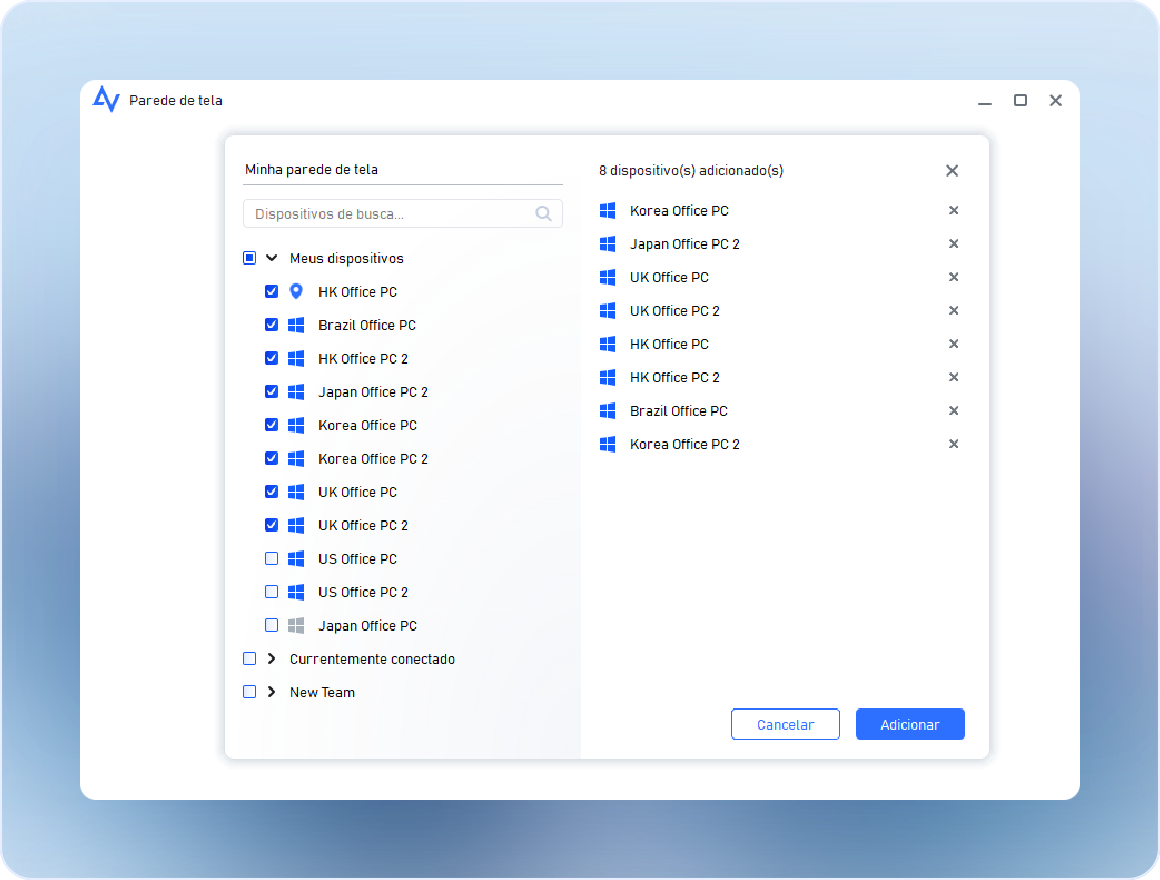This screenshot has width=1160, height=880.
Task: Click the Cancelar button
Action: [785, 725]
